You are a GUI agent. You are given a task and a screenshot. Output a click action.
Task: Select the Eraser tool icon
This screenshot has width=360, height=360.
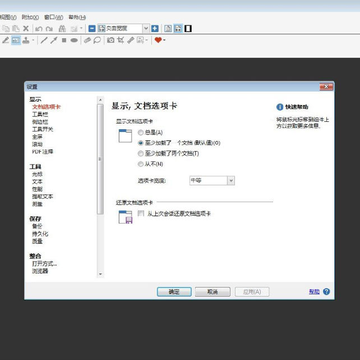[87, 40]
